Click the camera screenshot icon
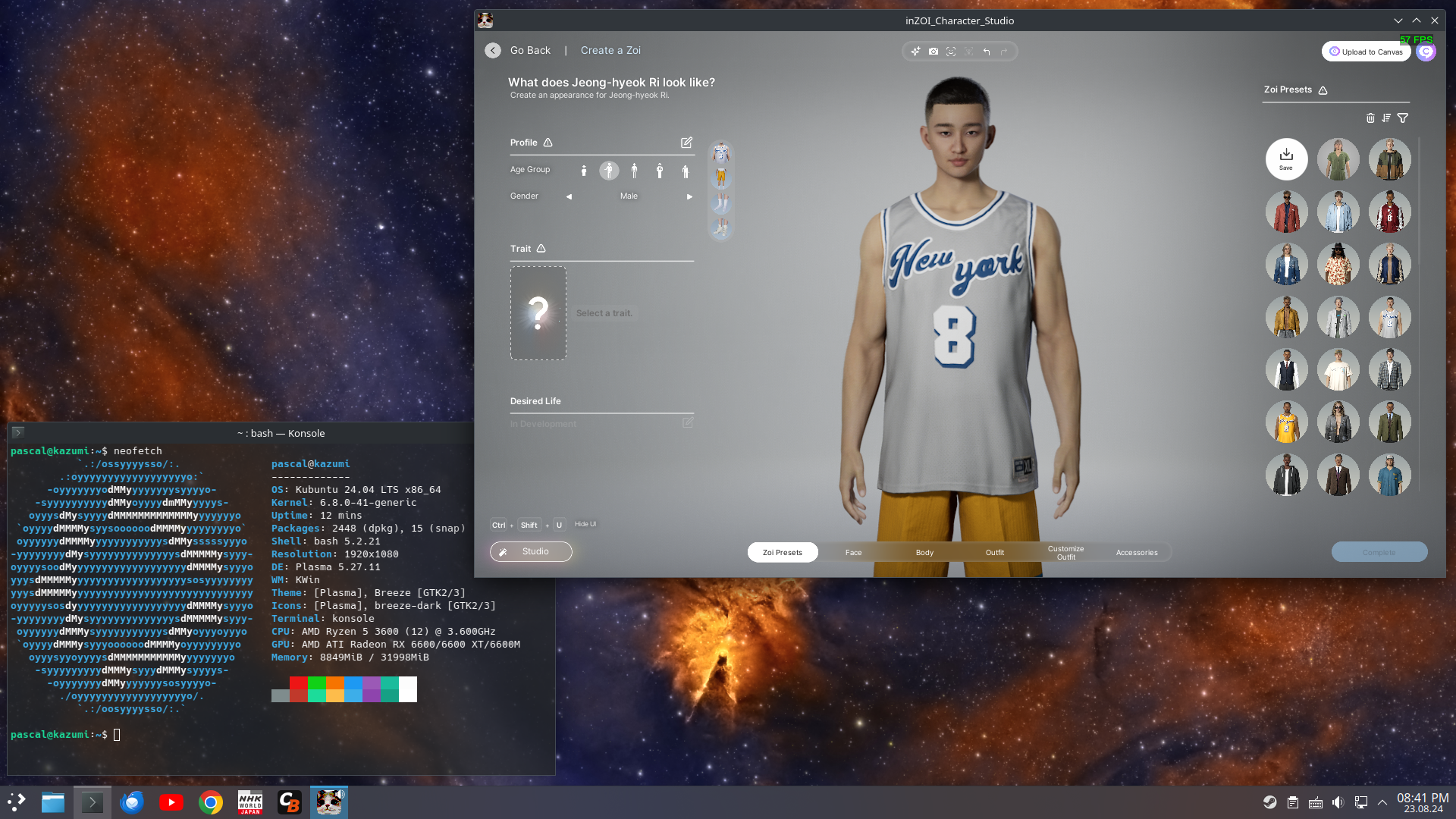This screenshot has width=1456, height=819. [x=934, y=52]
